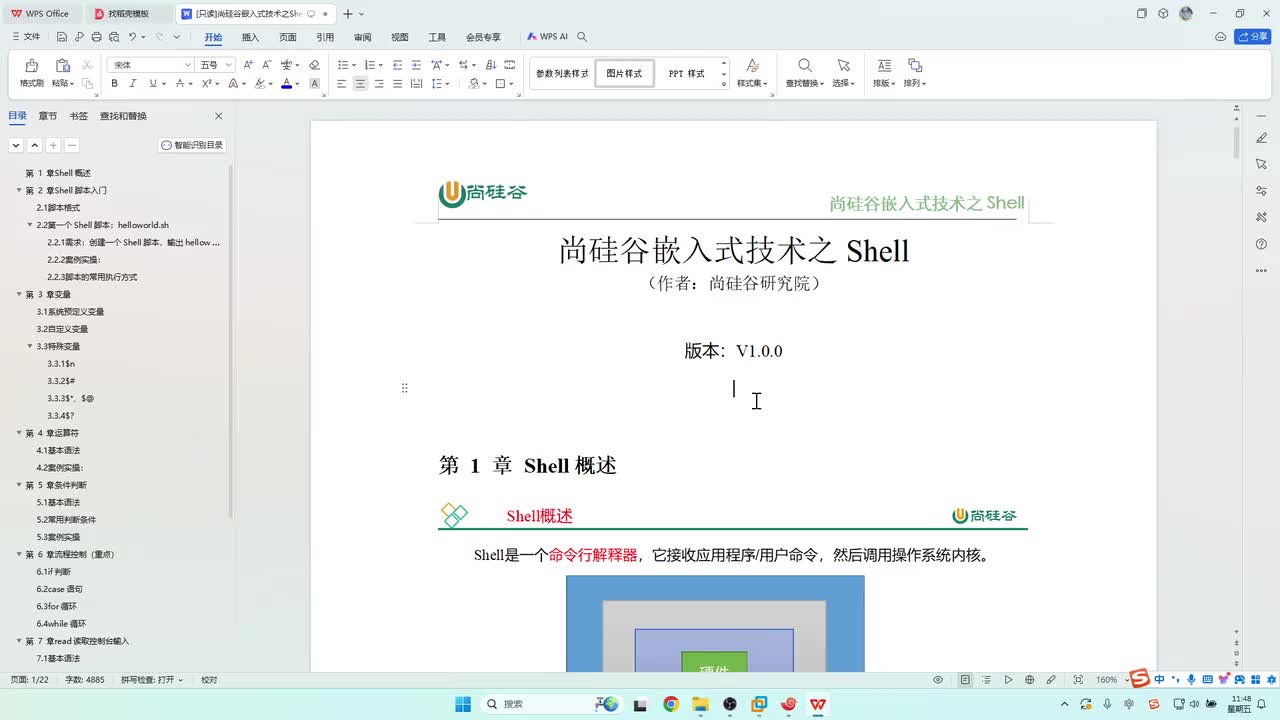1280x720 pixels.
Task: Click the text highlight color button
Action: click(260, 84)
